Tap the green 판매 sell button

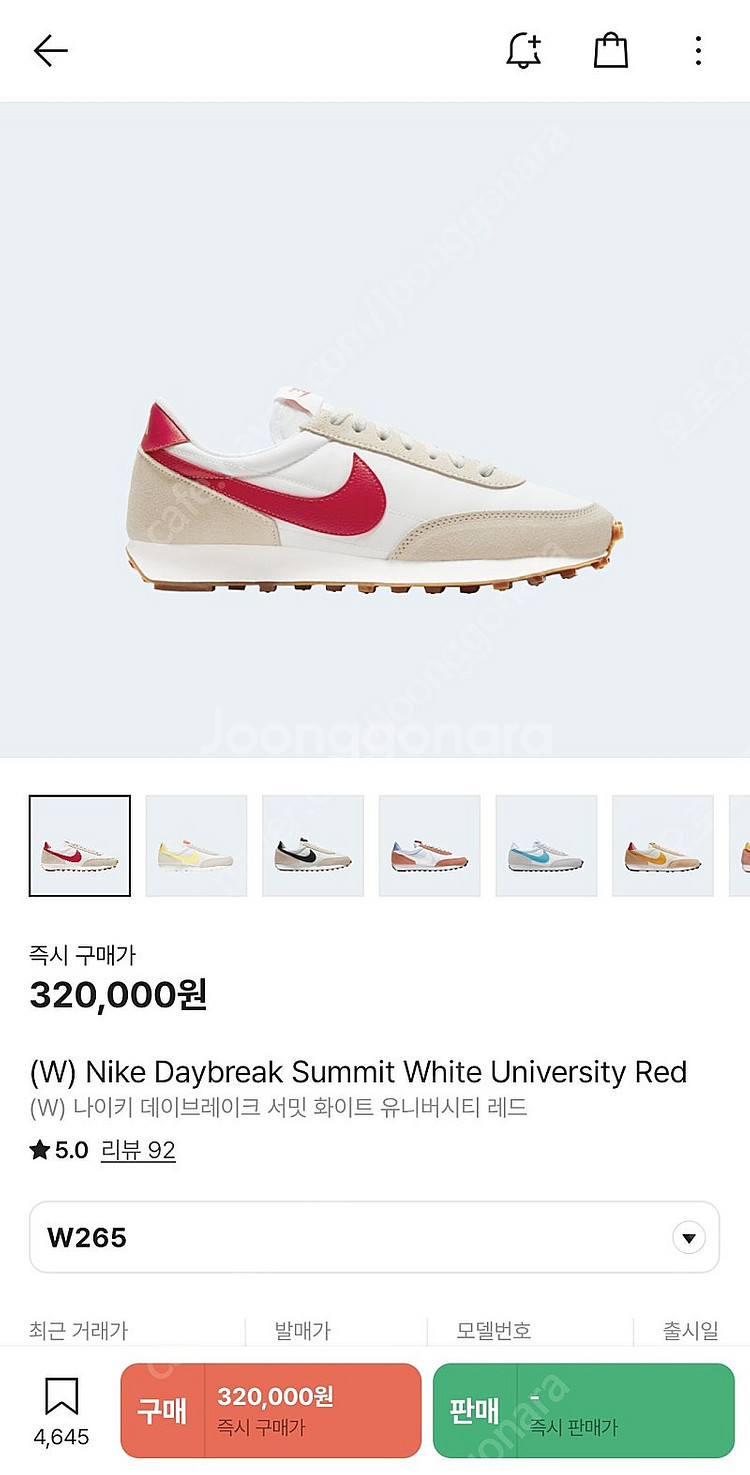pyautogui.click(x=584, y=1410)
